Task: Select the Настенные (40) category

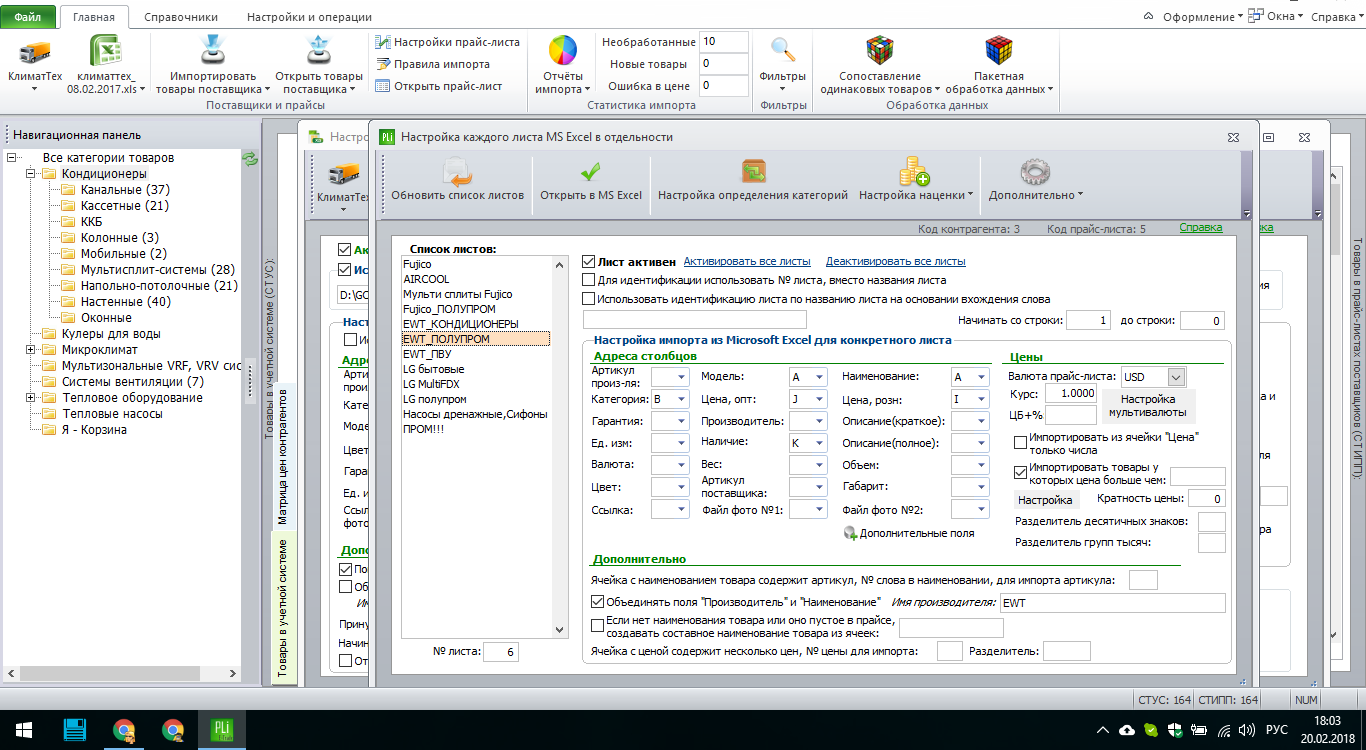Action: pyautogui.click(x=125, y=302)
